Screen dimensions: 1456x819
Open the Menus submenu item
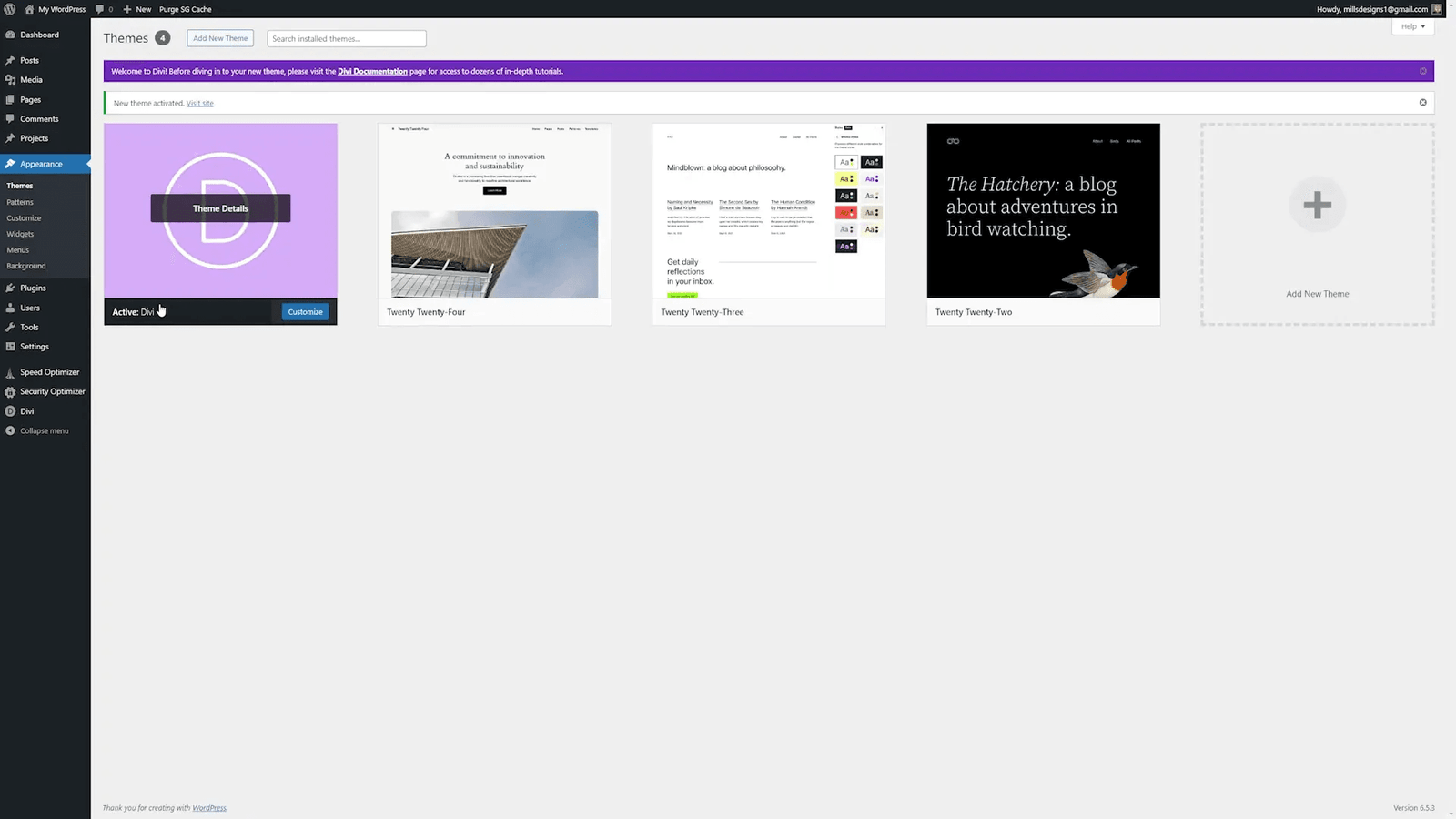click(x=18, y=250)
